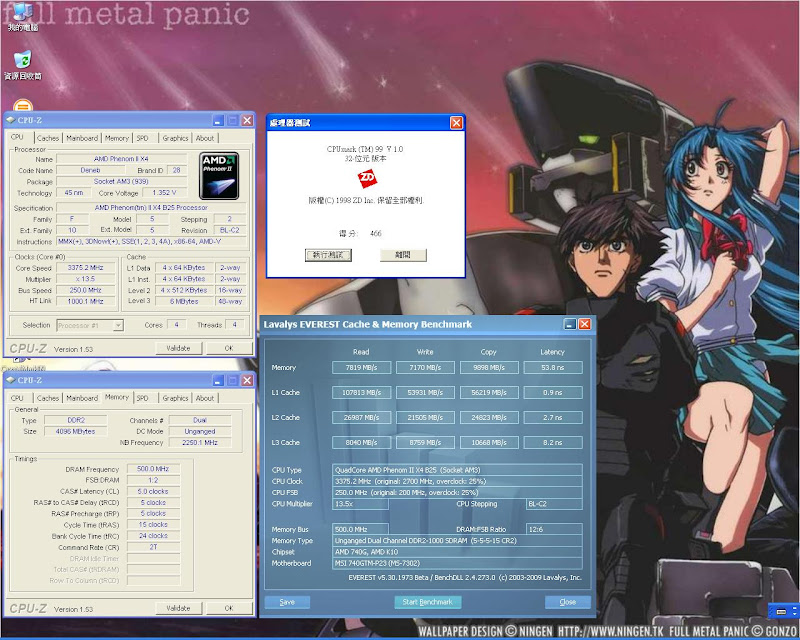Switch to CPU tab in lower CPU-Z window

point(17,398)
